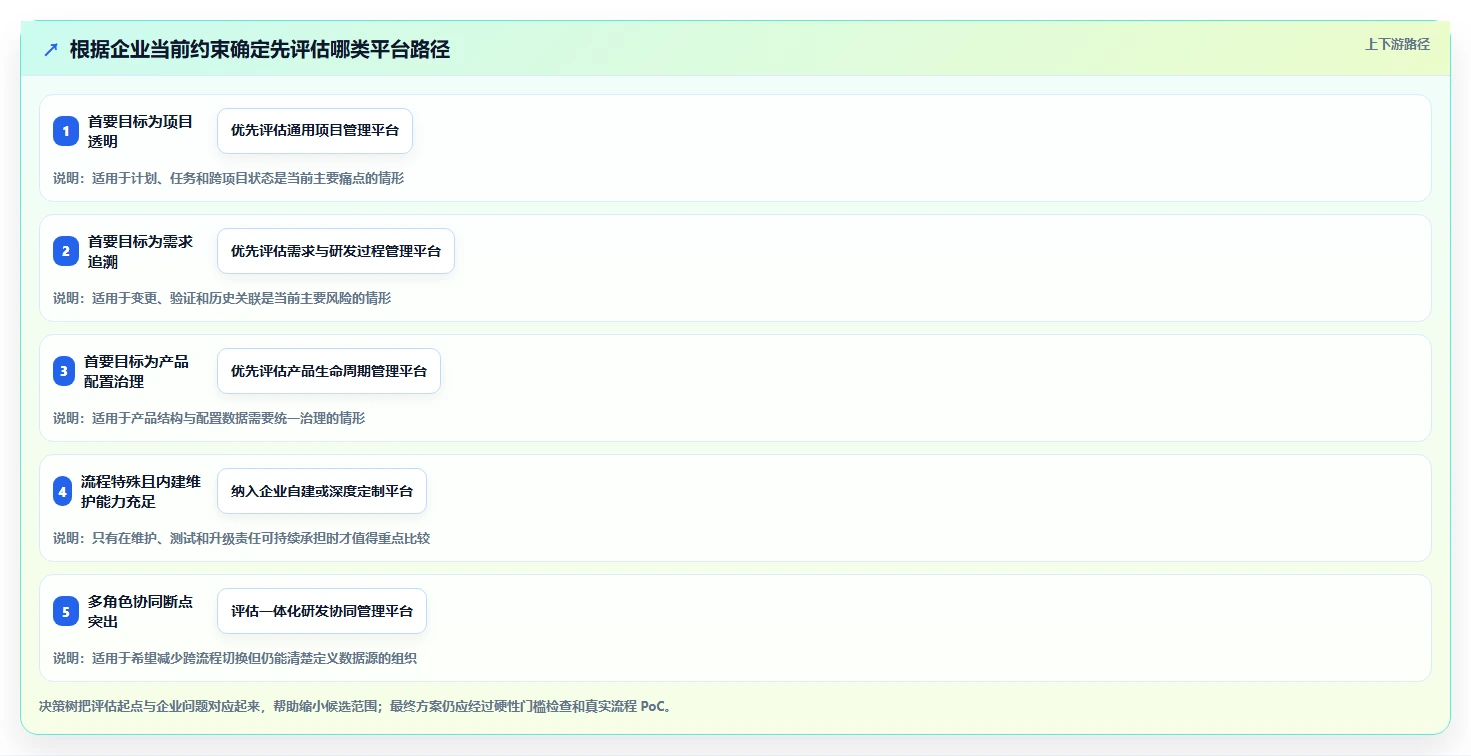Click the 上下游路径 label at top right
The width and height of the screenshot is (1471, 756).
pos(1398,44)
